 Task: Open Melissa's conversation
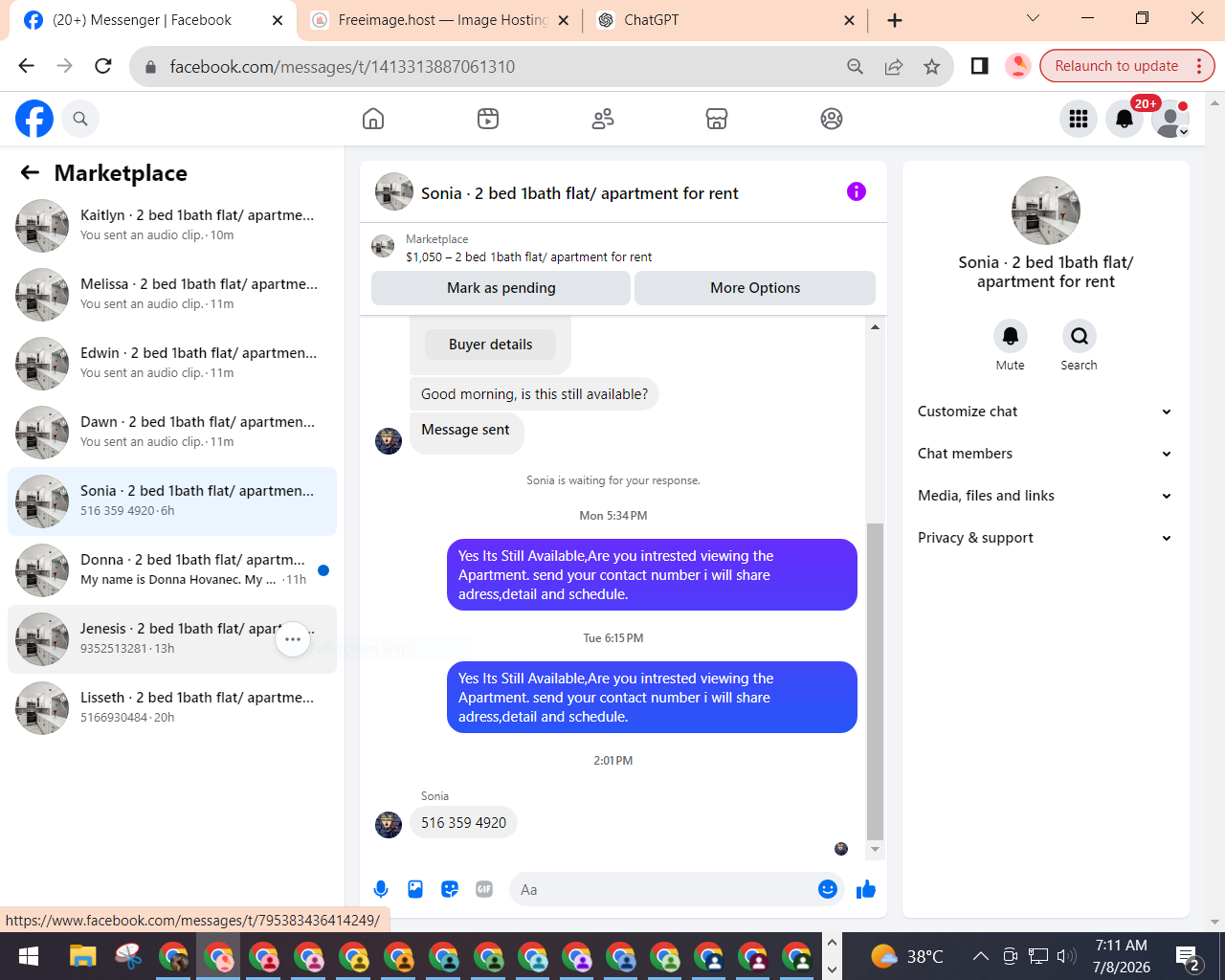tap(172, 295)
